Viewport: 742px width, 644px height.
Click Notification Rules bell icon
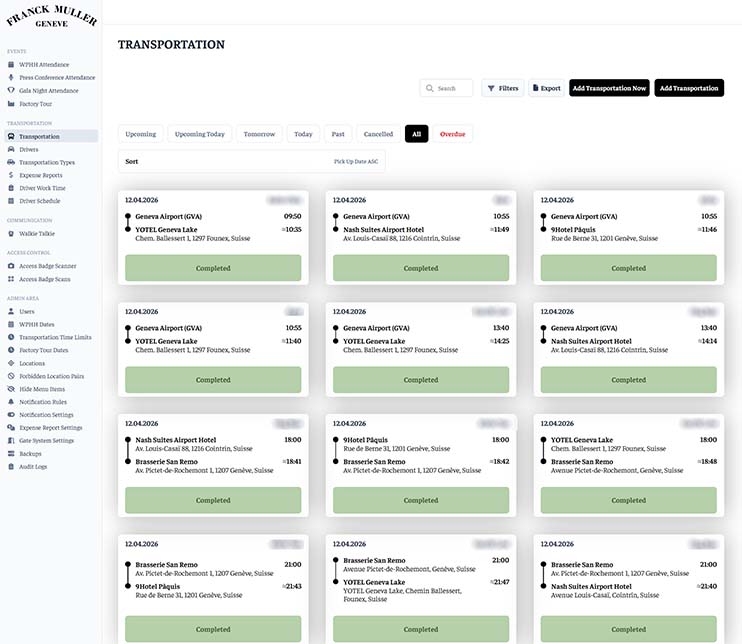coord(11,402)
